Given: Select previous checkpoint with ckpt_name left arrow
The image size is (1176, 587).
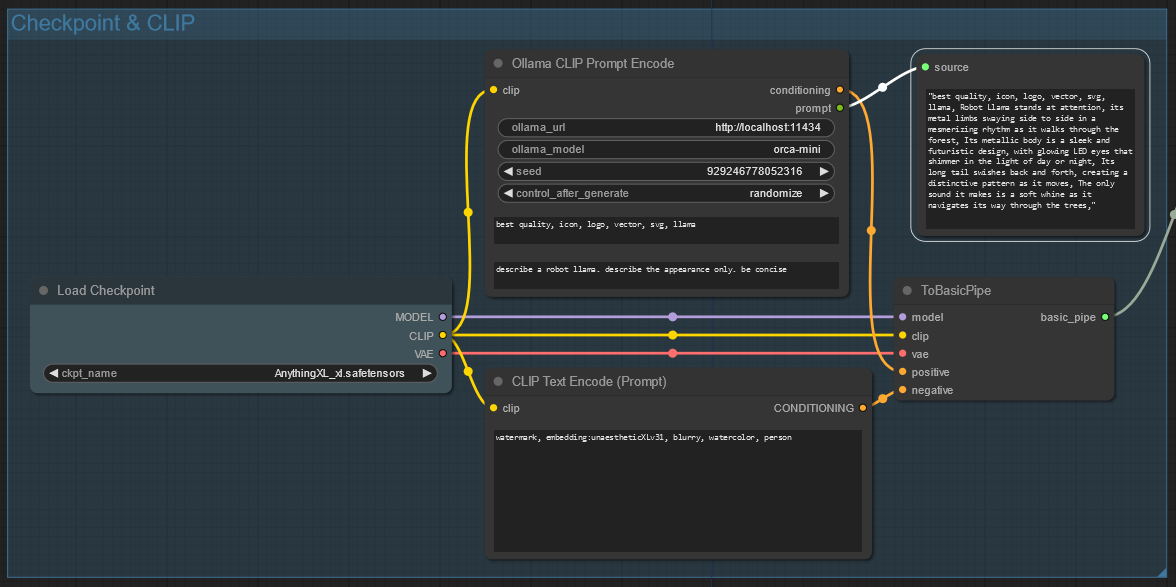Looking at the screenshot, I should point(53,373).
